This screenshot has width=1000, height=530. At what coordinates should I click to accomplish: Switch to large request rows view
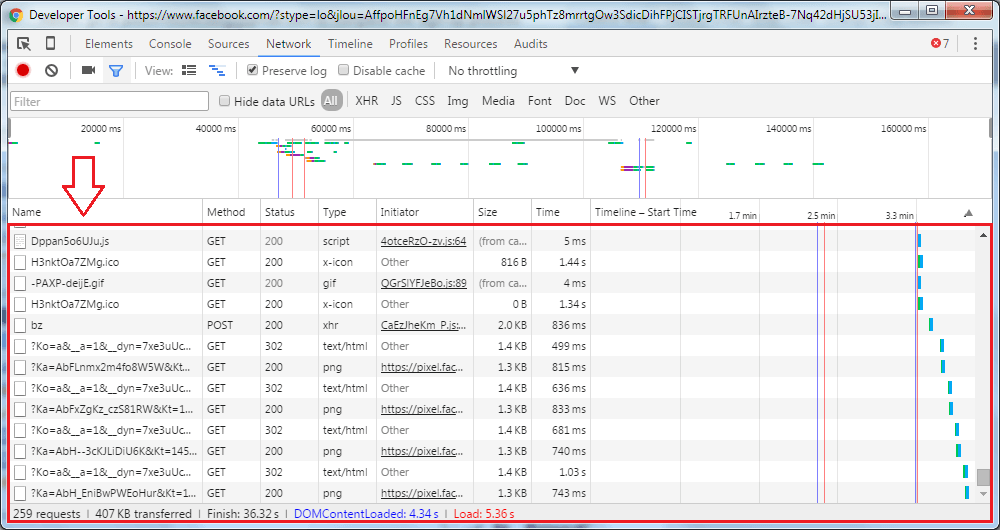pyautogui.click(x=189, y=71)
